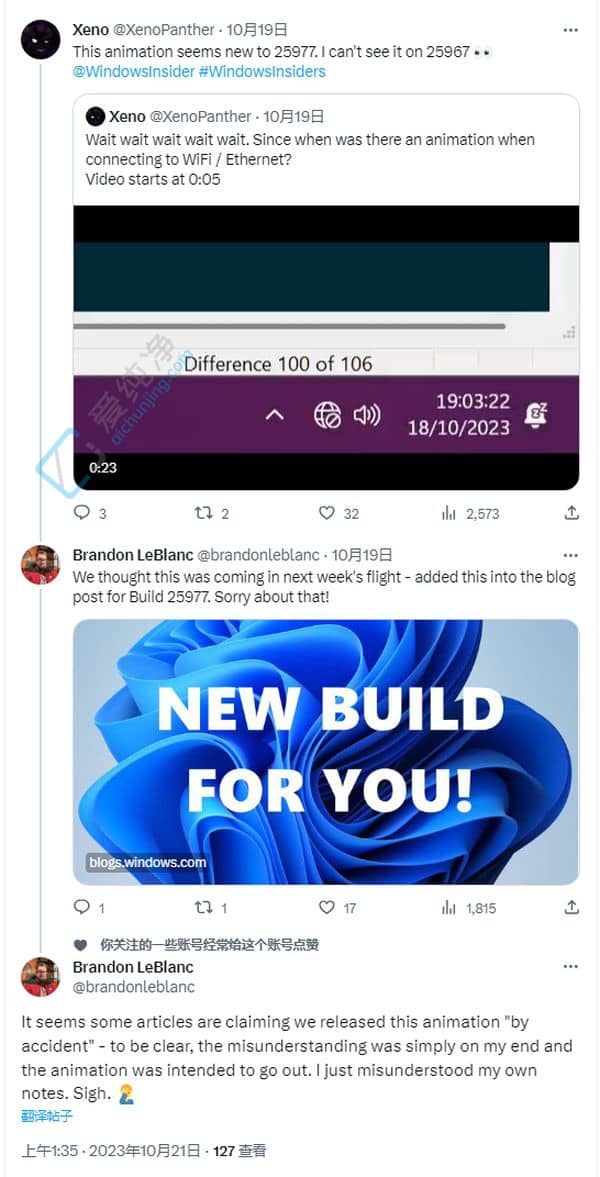Like Xeno's tweet with heart icon
This screenshot has height=1177, width=600.
pos(327,513)
